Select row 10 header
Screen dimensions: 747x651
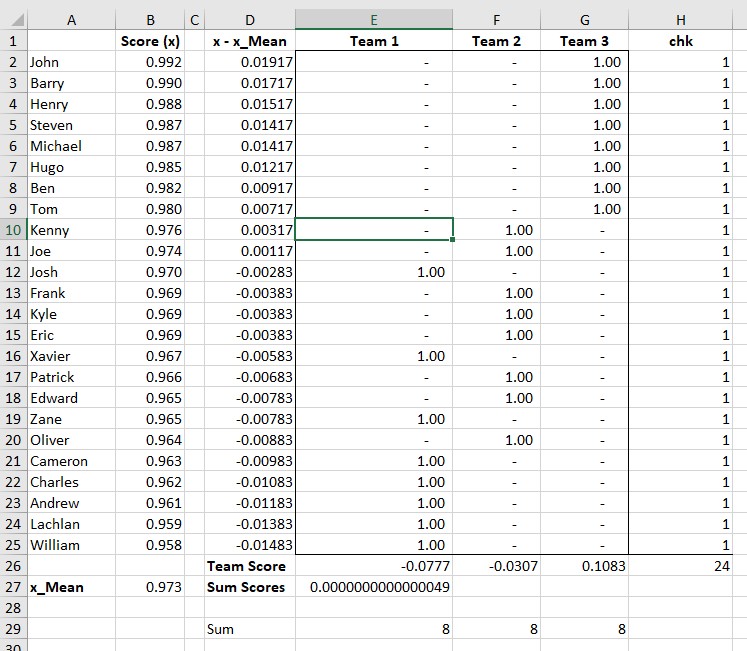tap(13, 230)
